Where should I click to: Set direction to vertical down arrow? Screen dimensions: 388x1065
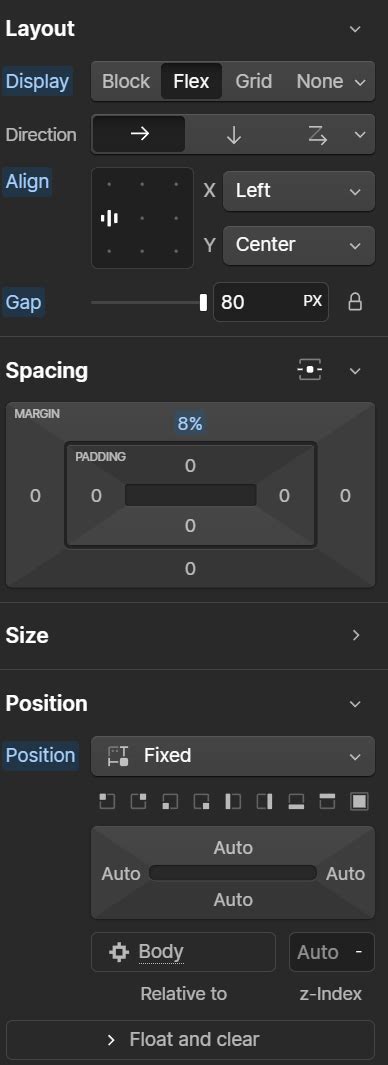(x=233, y=134)
